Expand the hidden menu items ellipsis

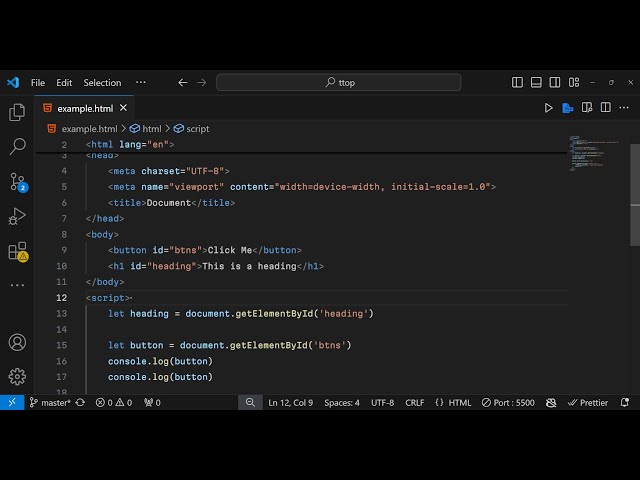[140, 83]
